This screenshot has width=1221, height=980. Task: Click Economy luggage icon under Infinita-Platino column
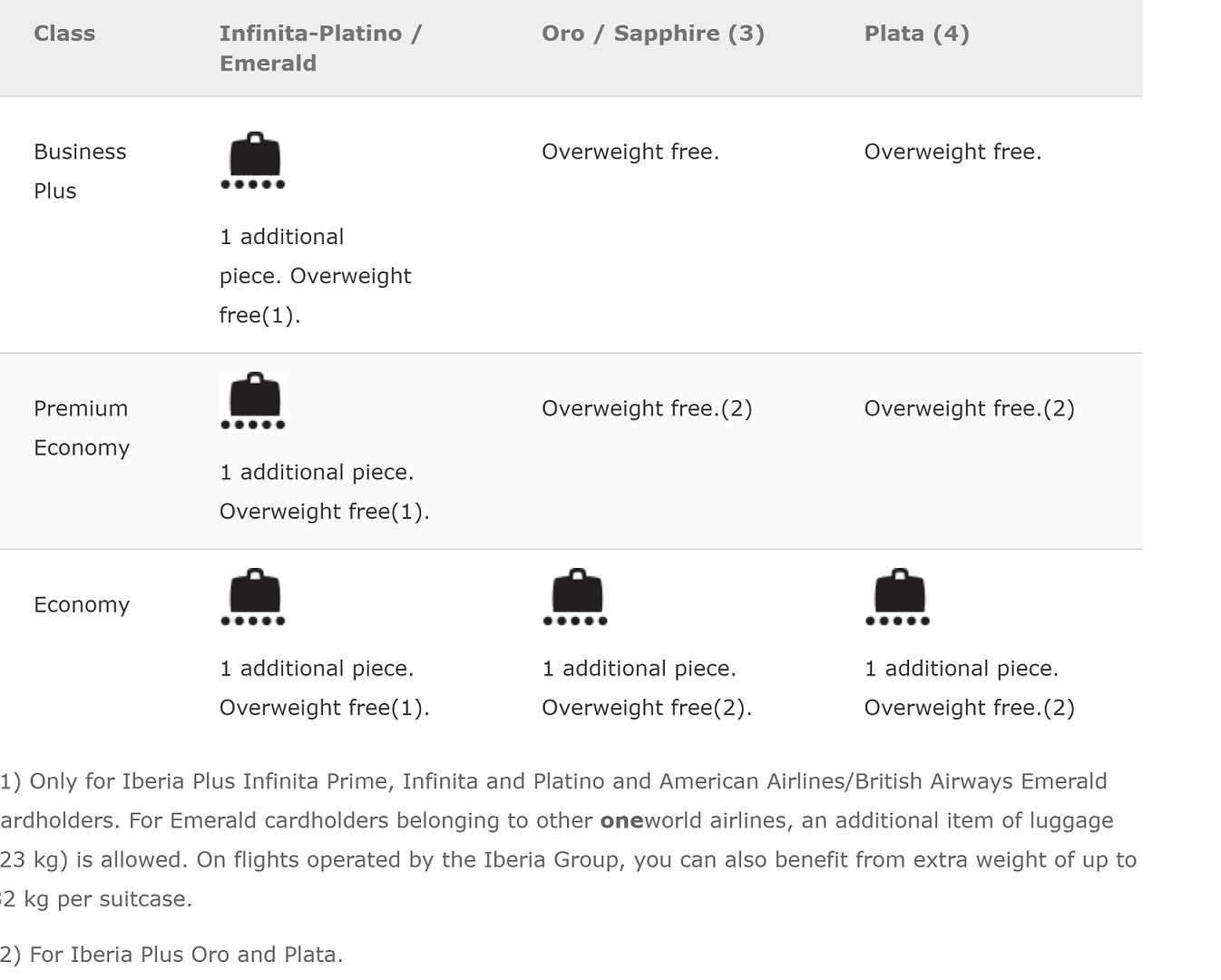pyautogui.click(x=253, y=596)
